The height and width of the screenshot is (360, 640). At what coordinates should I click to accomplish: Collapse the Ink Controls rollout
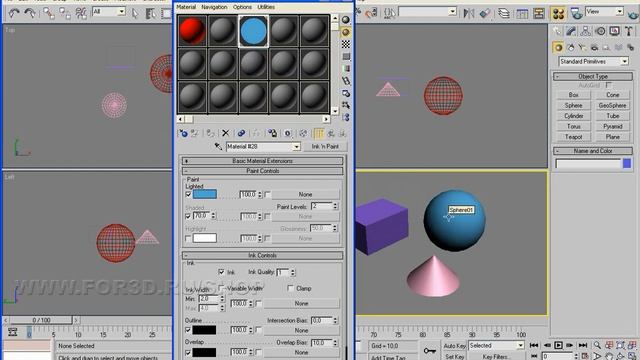(262, 256)
